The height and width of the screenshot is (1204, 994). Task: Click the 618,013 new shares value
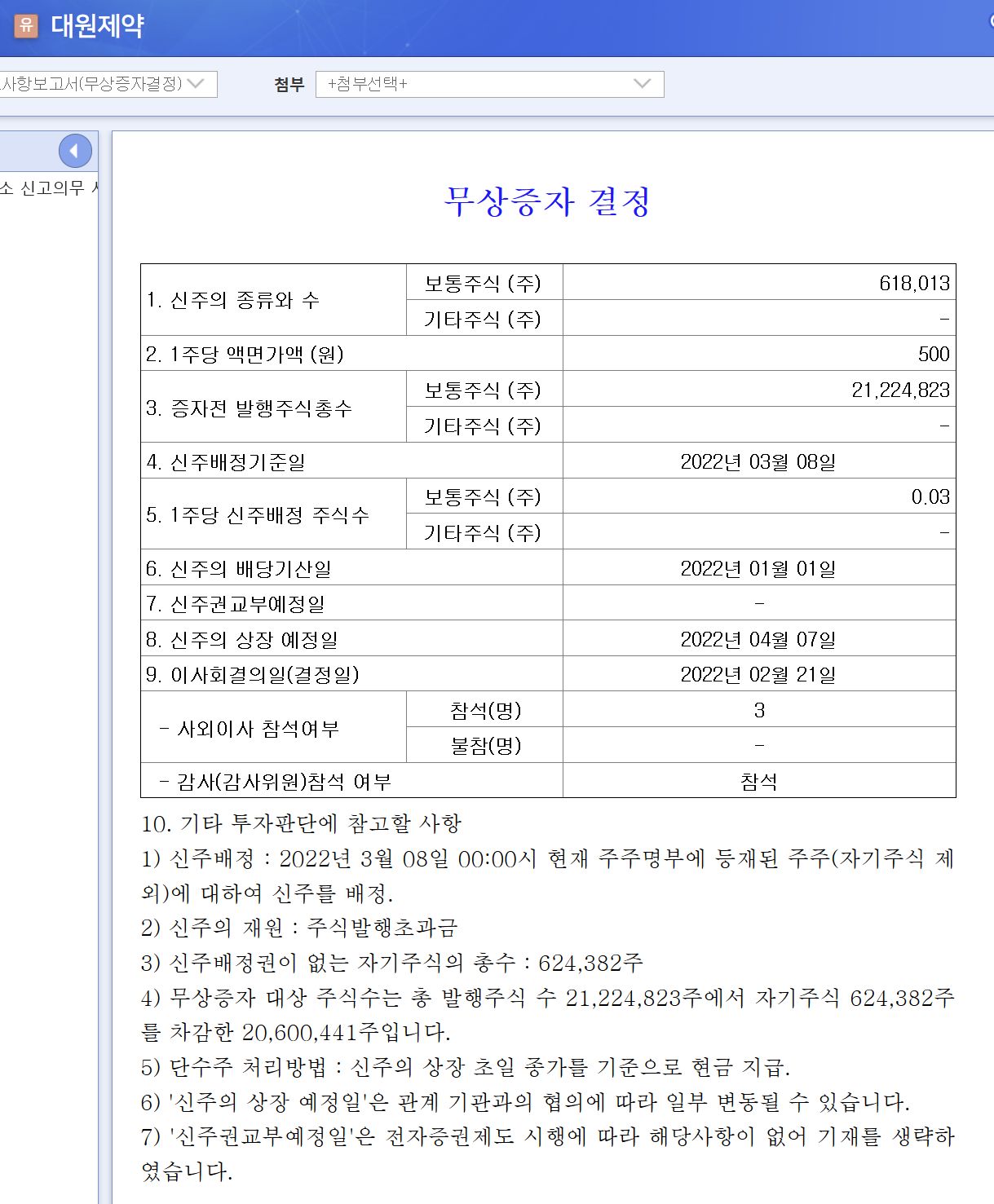pyautogui.click(x=913, y=283)
